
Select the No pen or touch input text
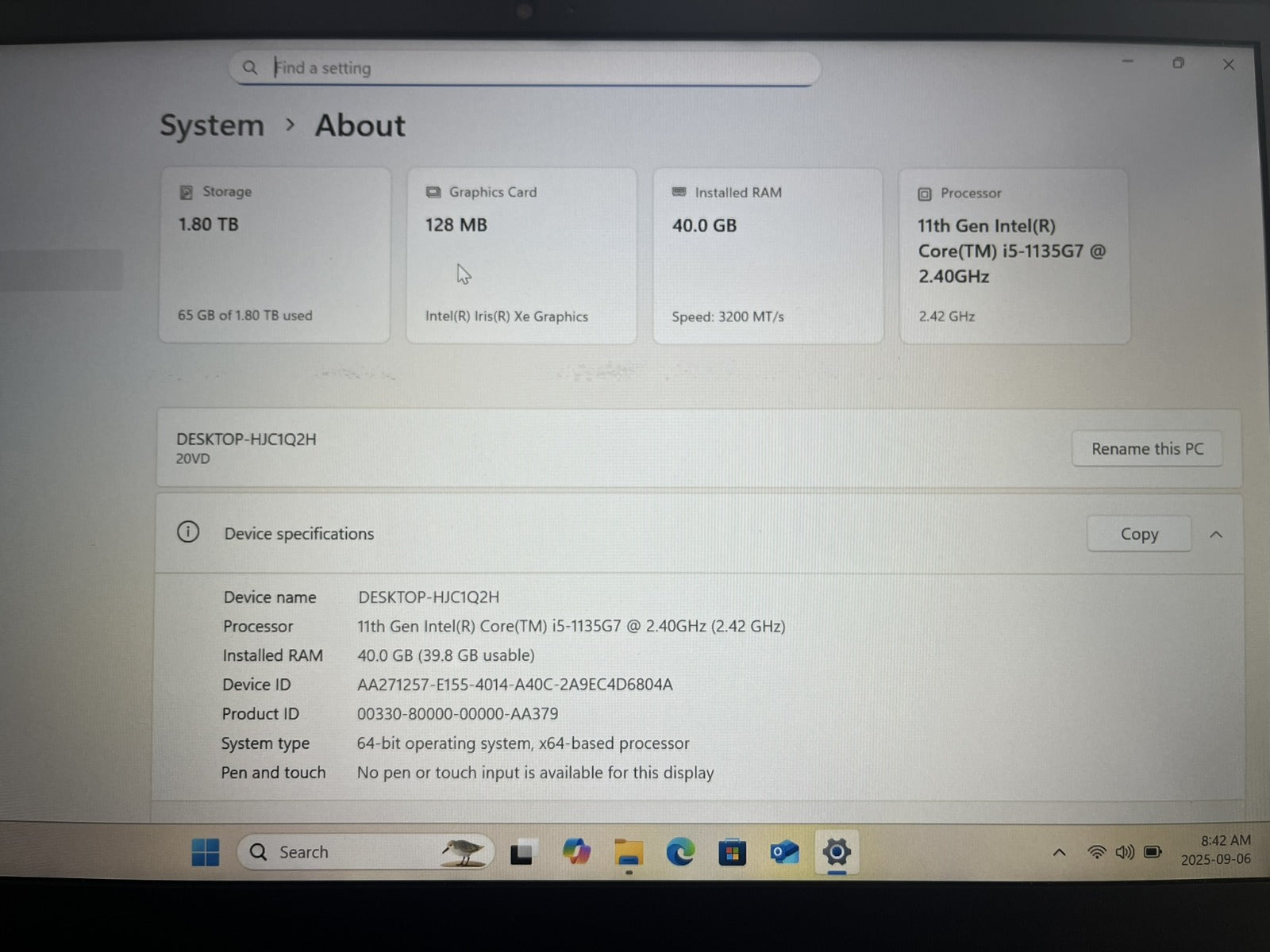click(535, 773)
